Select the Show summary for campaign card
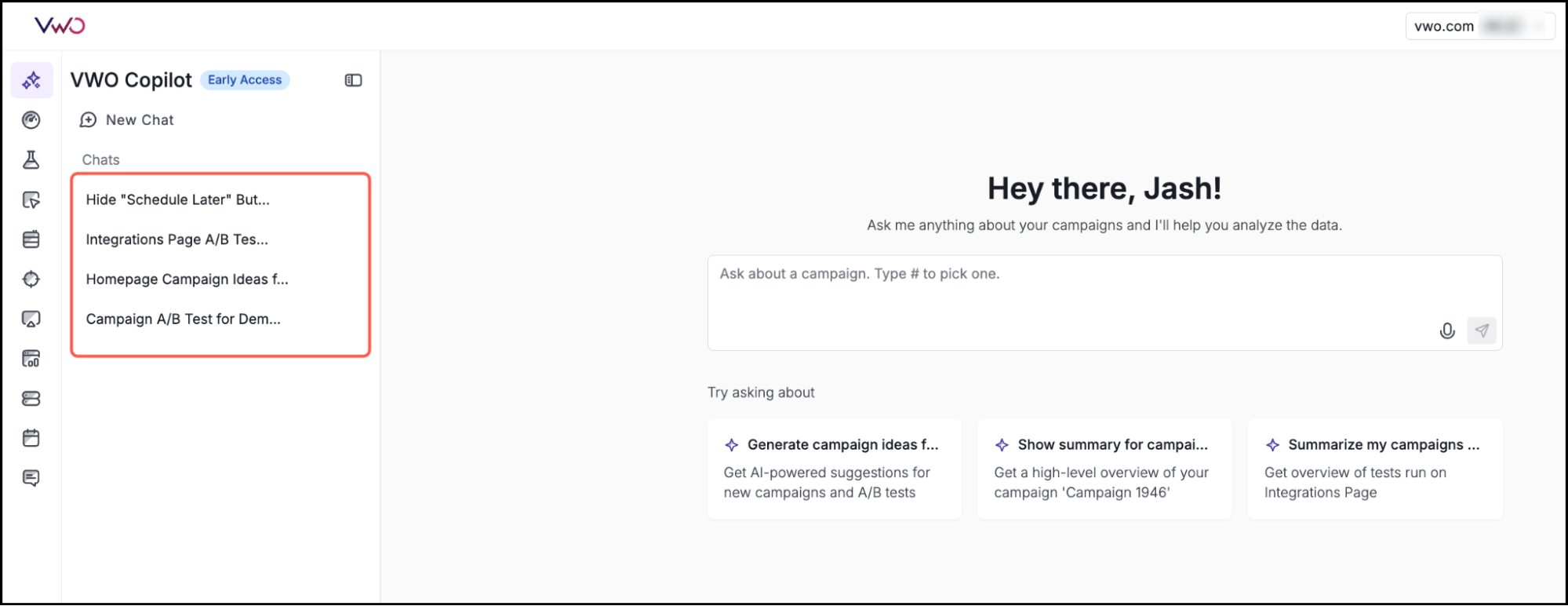This screenshot has height=606, width=1568. (x=1104, y=468)
